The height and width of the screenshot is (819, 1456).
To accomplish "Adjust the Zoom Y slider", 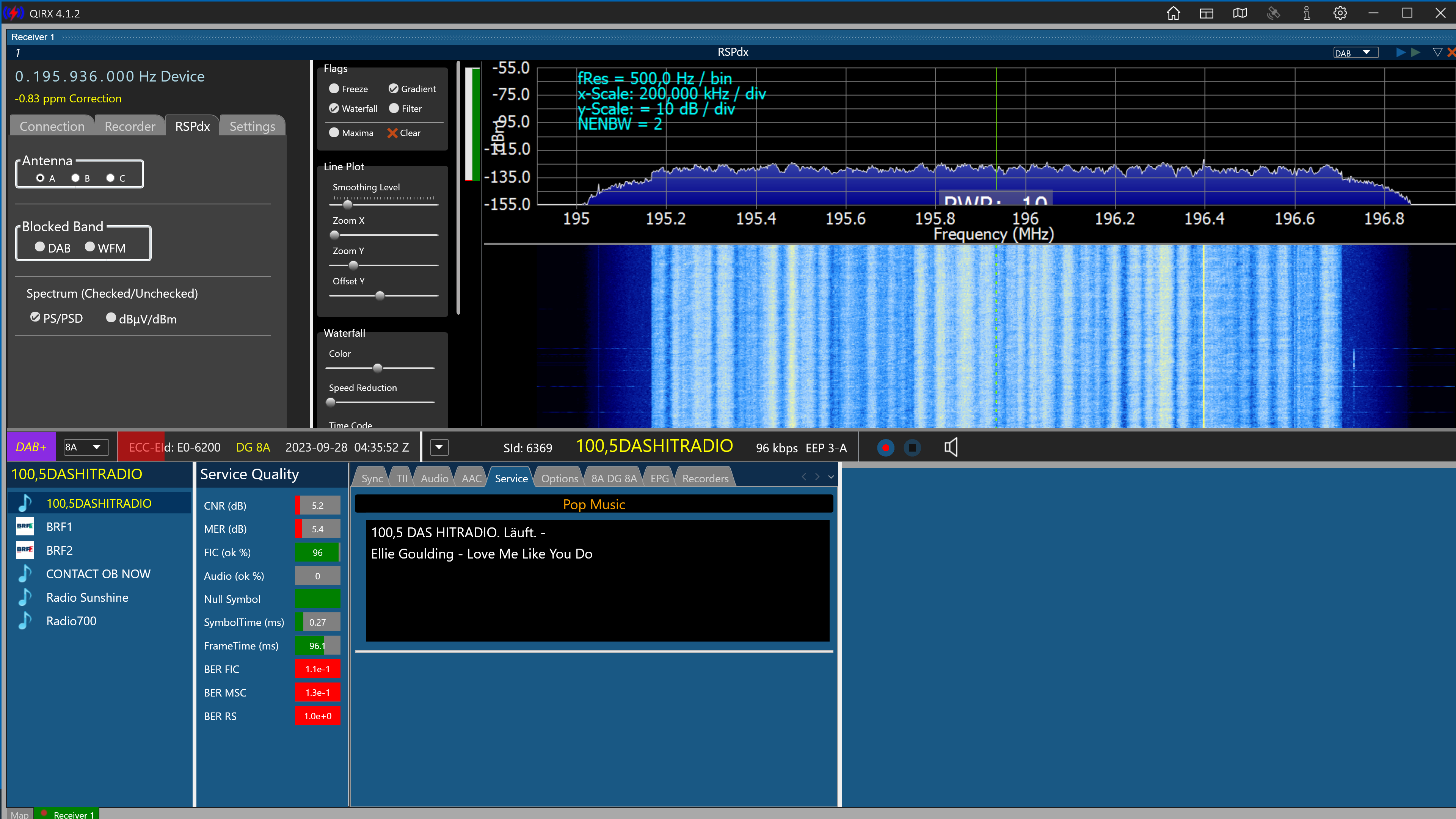I will coord(354,265).
